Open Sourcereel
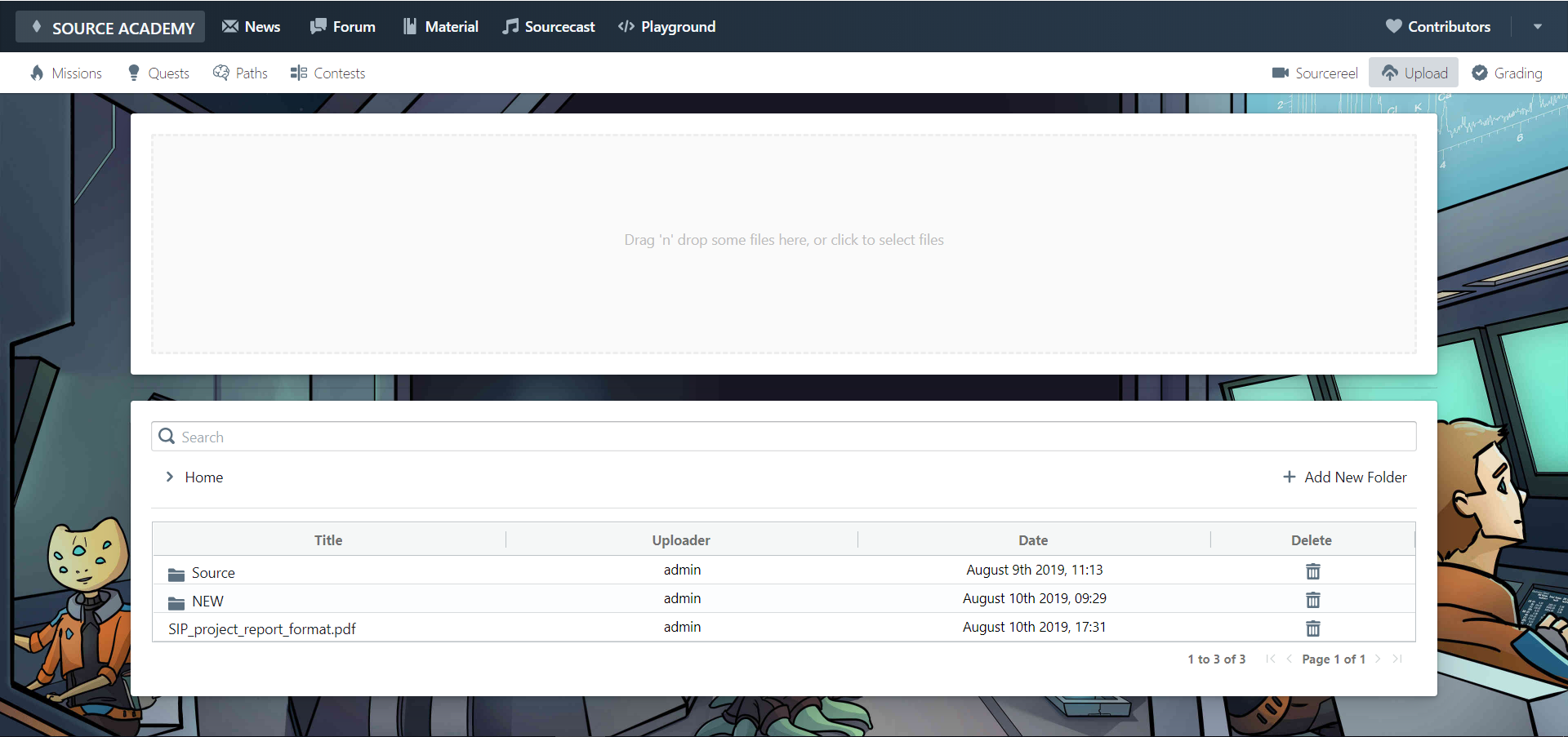Screen dimensions: 1568x737 (x=1315, y=73)
